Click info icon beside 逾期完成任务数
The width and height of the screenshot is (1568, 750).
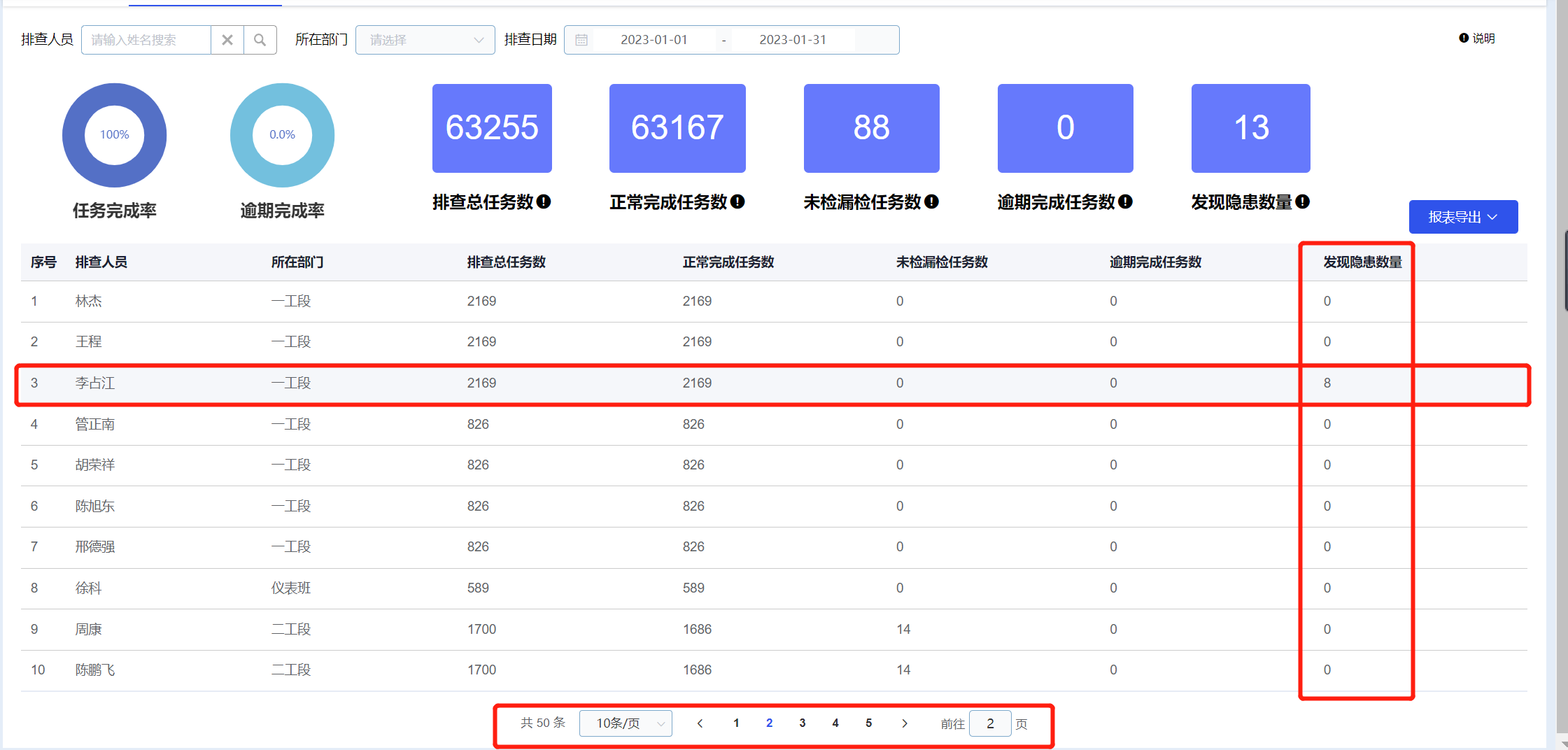[1125, 202]
